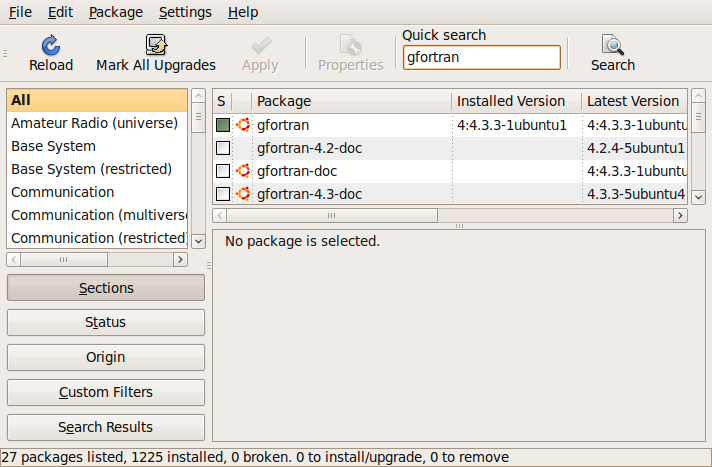
Task: Focus the Quick search input field
Action: (481, 58)
